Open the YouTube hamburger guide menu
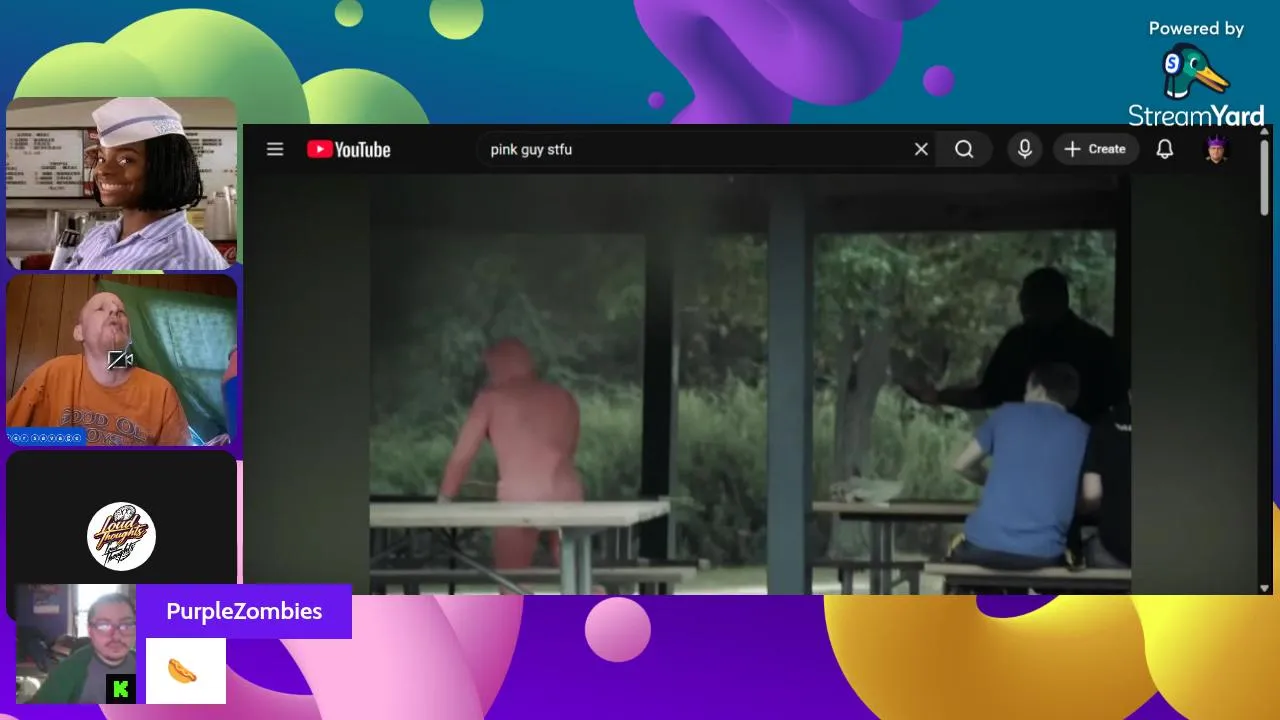Viewport: 1280px width, 720px height. (275, 149)
